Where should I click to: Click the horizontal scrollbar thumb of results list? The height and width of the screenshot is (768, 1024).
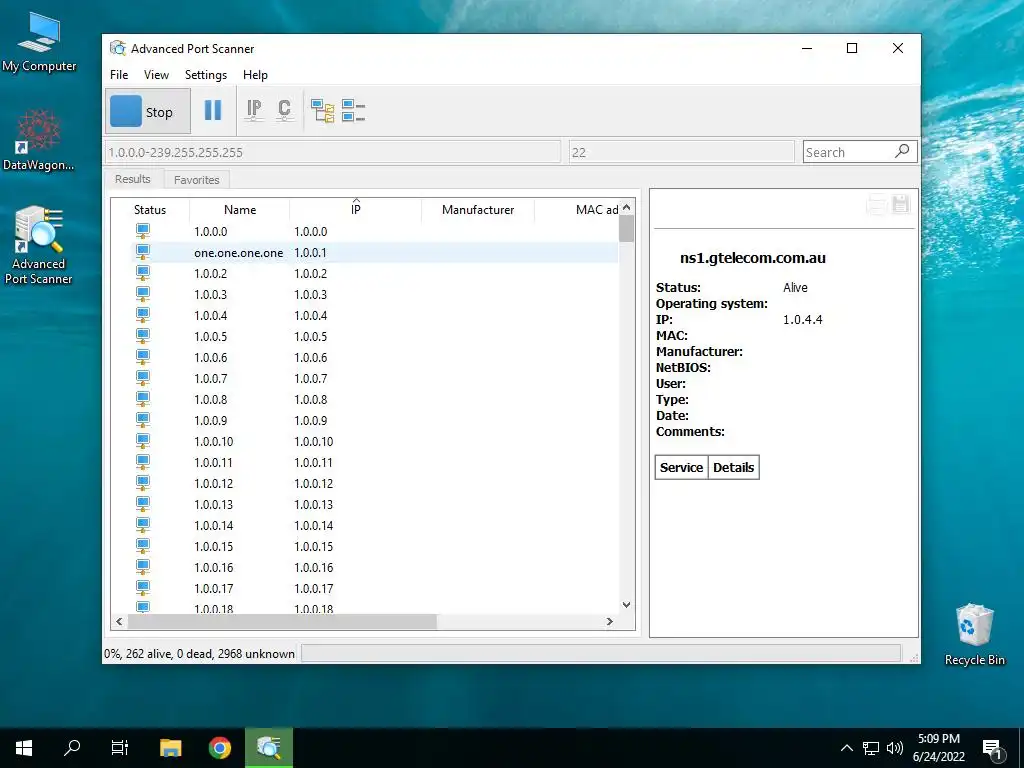(x=282, y=622)
